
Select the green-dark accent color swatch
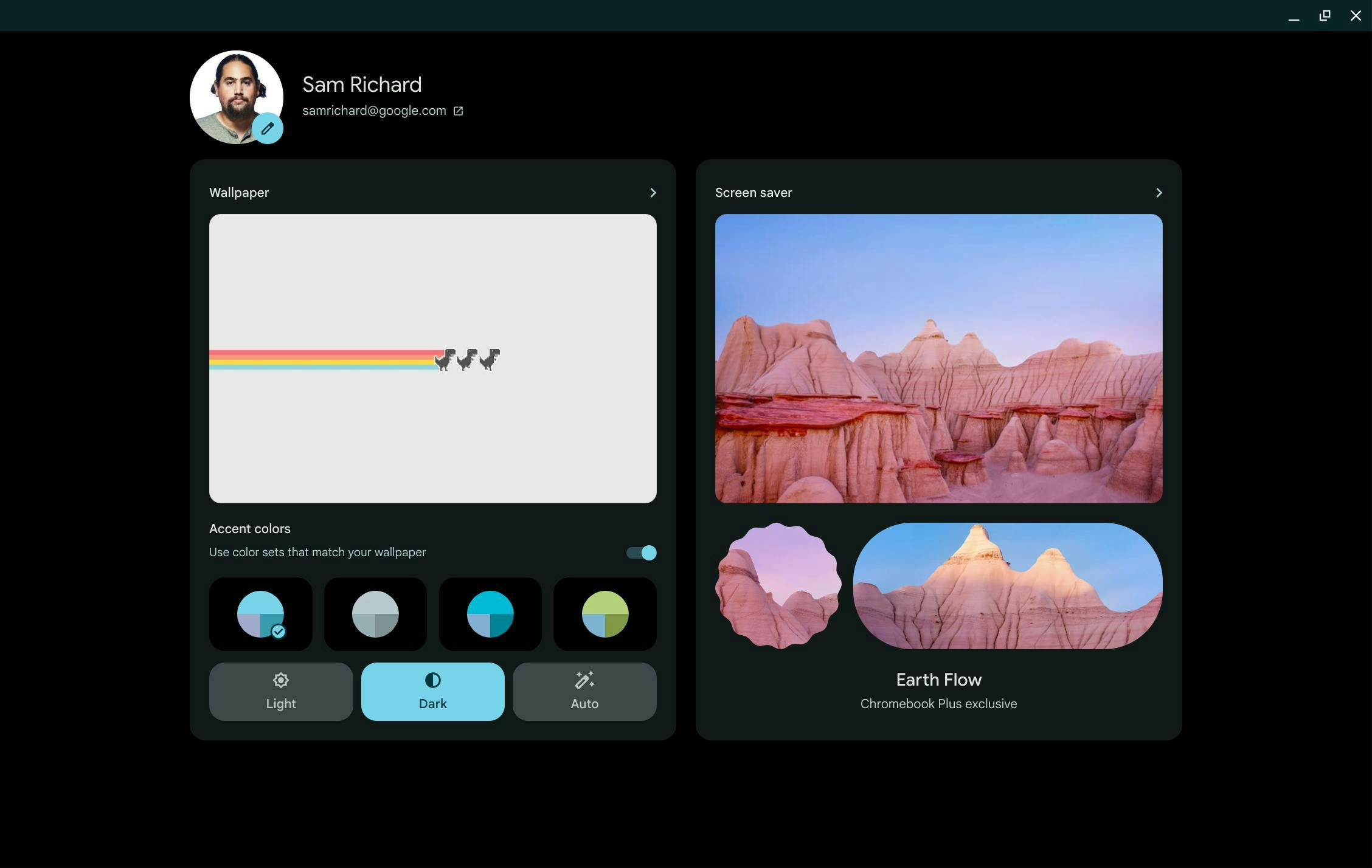604,613
